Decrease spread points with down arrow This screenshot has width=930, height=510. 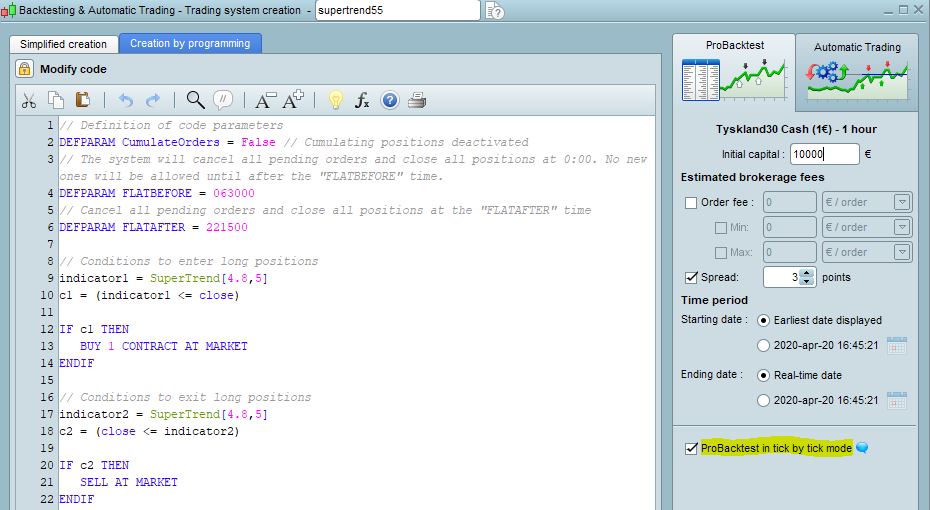pos(807,281)
